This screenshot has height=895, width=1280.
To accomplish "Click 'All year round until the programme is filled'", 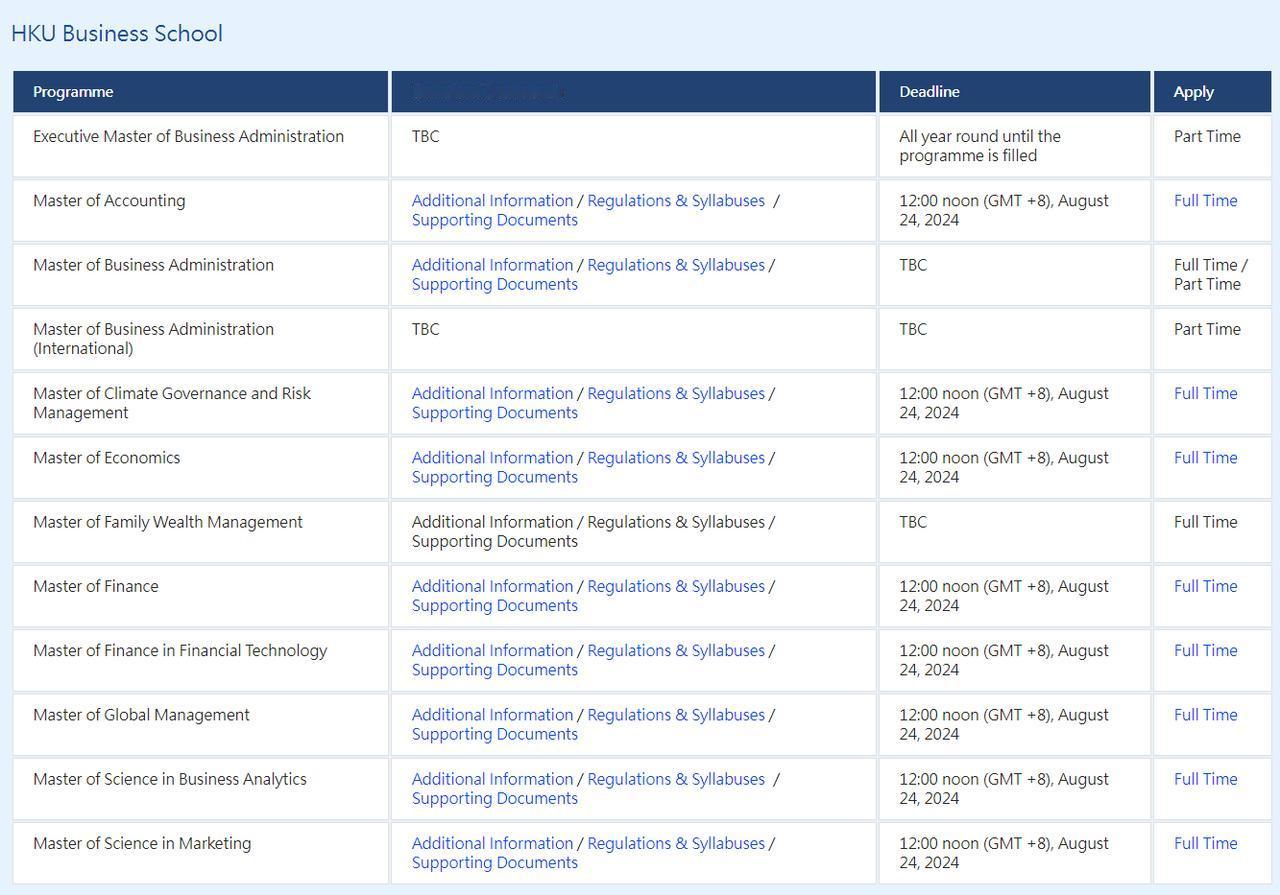I will point(980,146).
